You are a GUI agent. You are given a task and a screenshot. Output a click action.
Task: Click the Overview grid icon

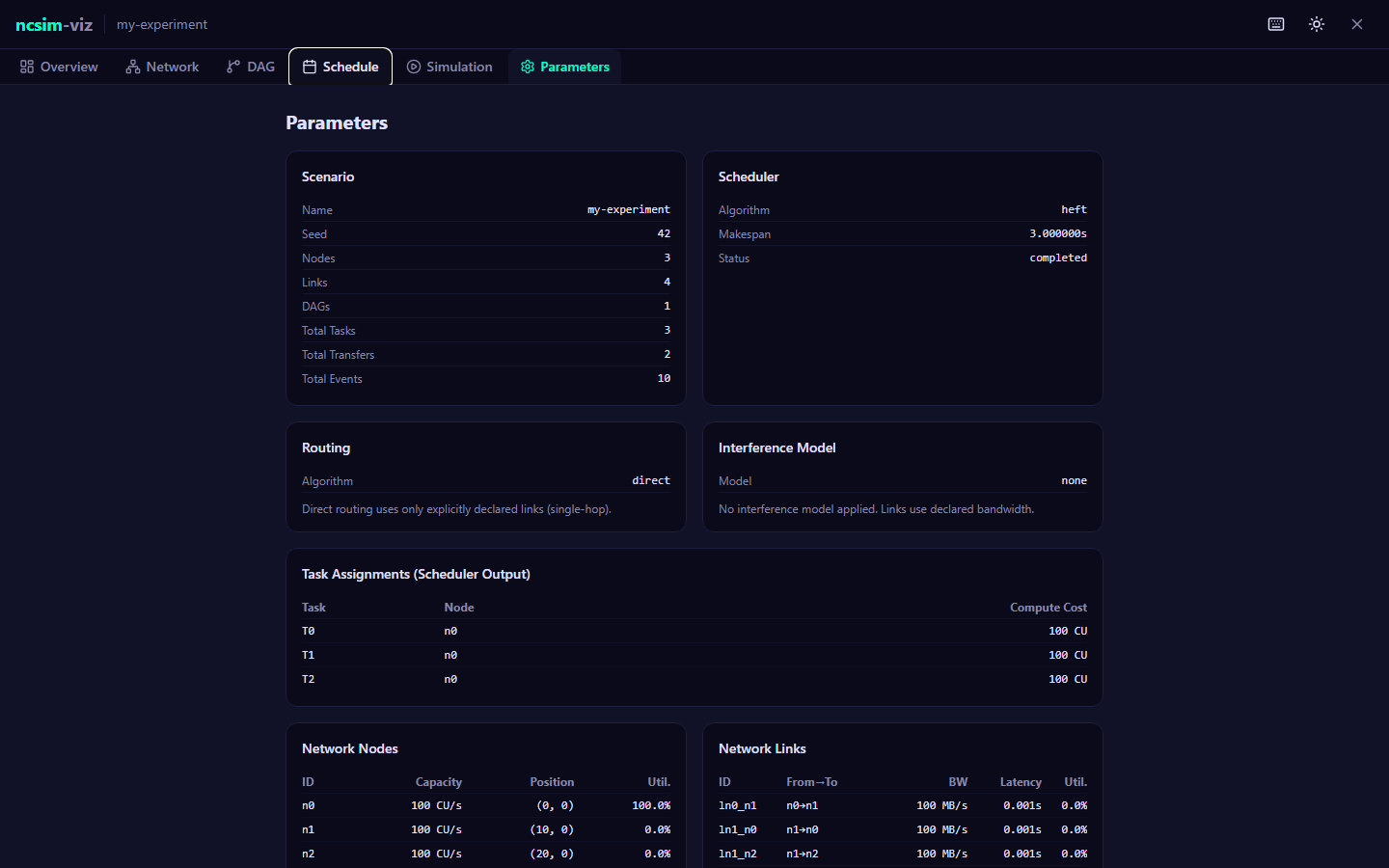(x=27, y=67)
